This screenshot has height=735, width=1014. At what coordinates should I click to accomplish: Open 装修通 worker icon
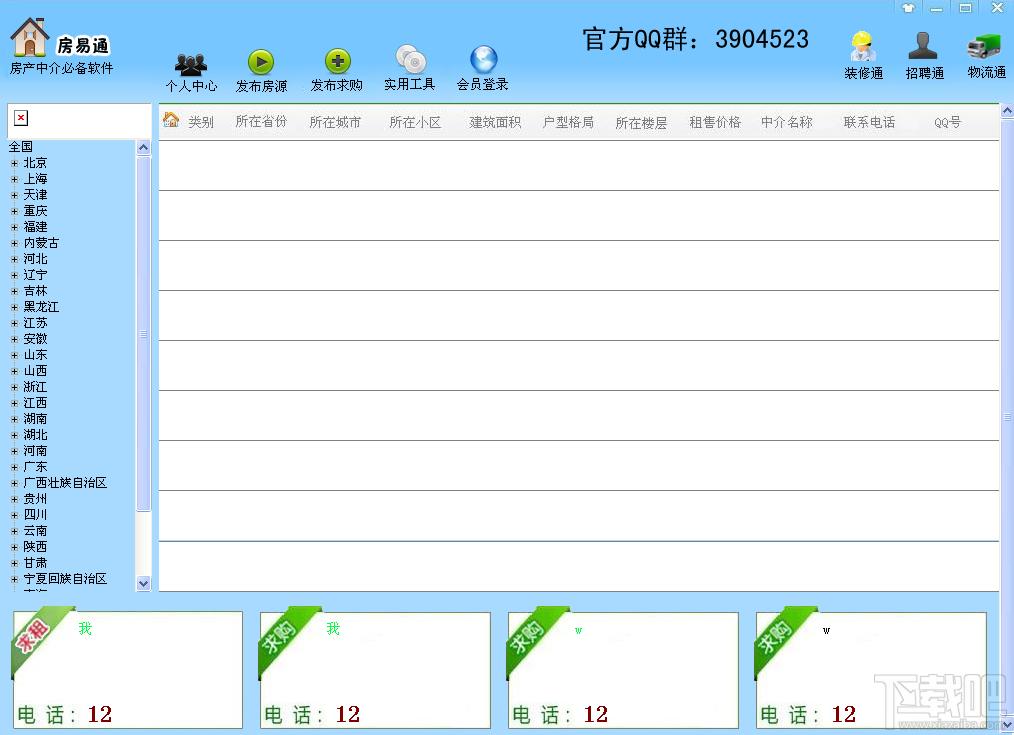(863, 48)
